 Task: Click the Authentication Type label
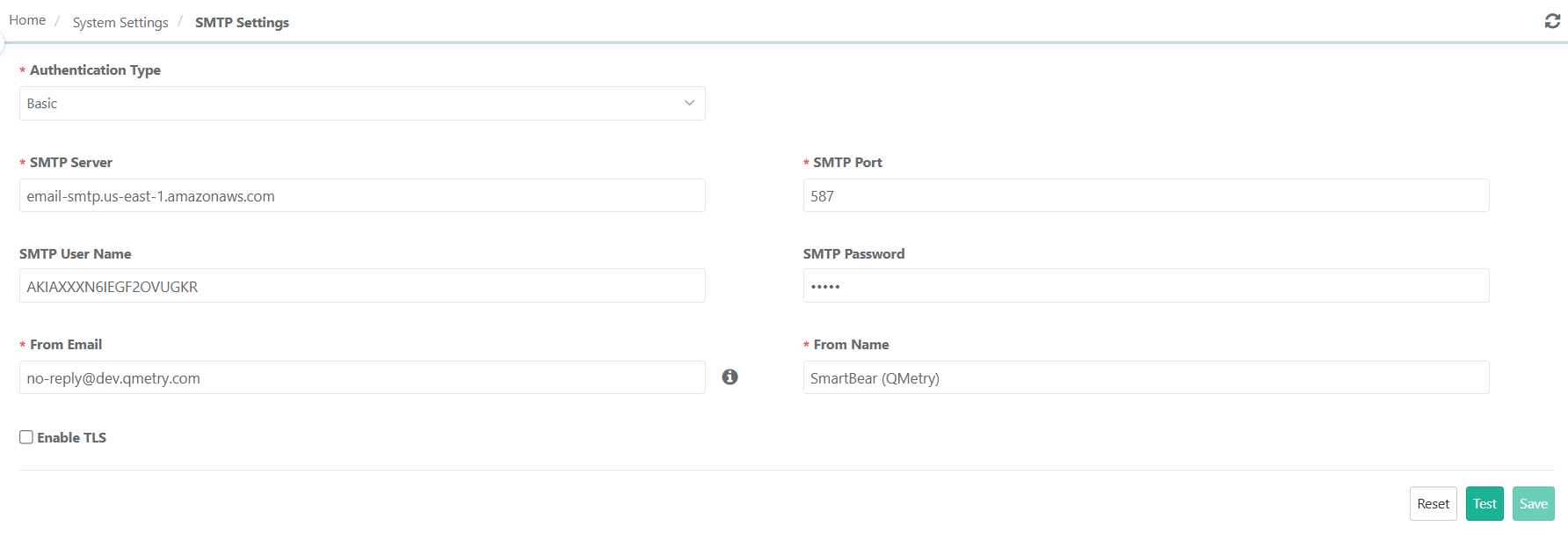pyautogui.click(x=95, y=69)
